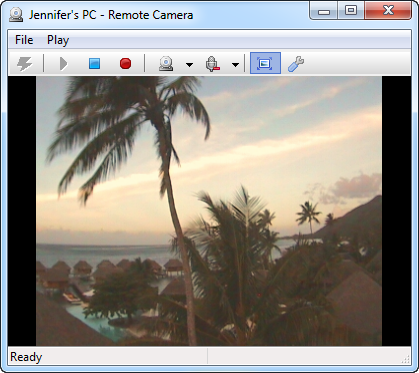Toggle fit-to-window video view button

point(265,63)
